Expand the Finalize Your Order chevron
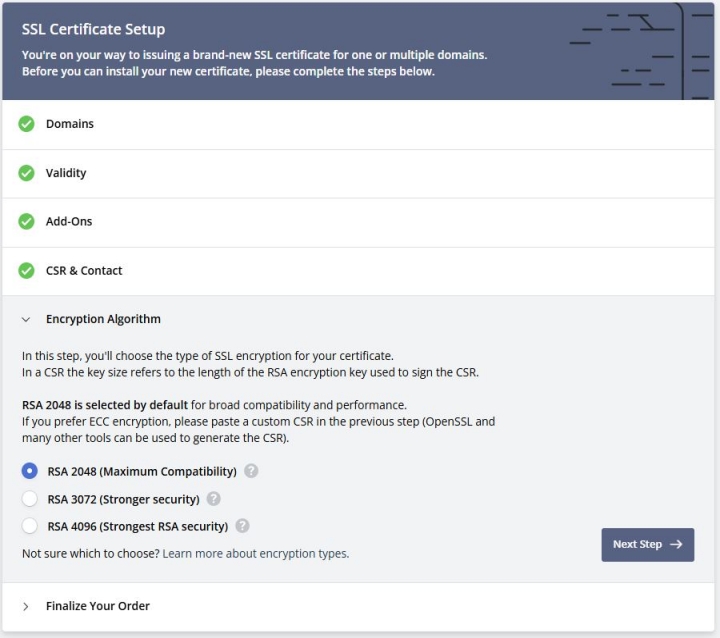 click(26, 606)
